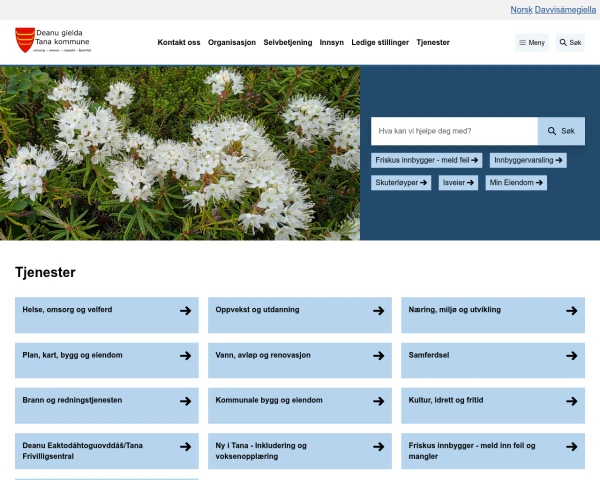This screenshot has width=600, height=480.
Task: Open the Kontakt oss menu item
Action: (x=179, y=42)
